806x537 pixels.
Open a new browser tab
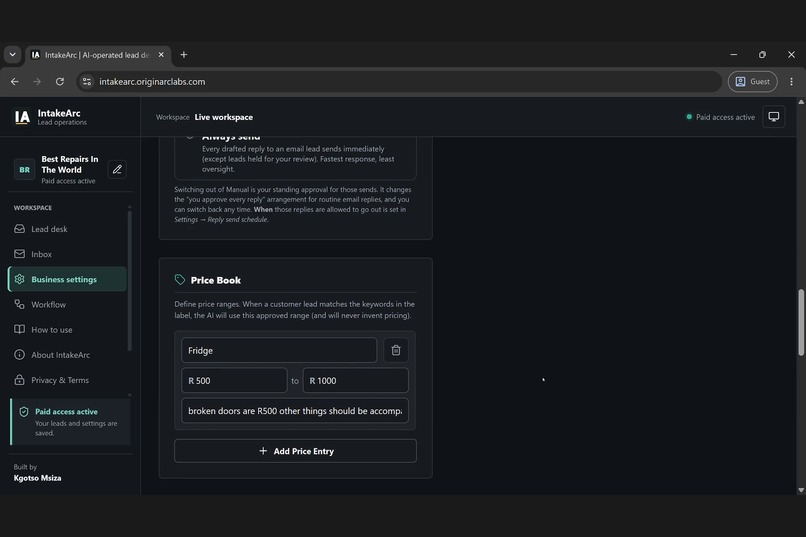pyautogui.click(x=184, y=54)
